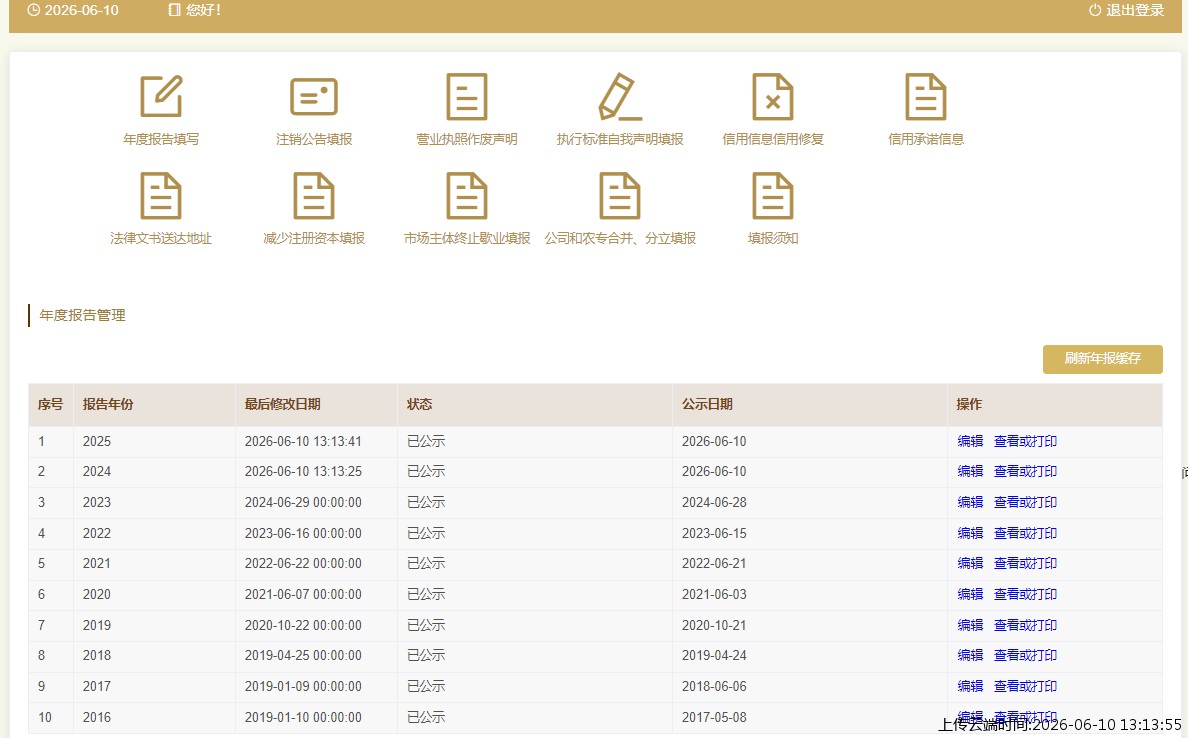1188x738 pixels.
Task: Open 营业执照作废声明 icon
Action: 467,96
